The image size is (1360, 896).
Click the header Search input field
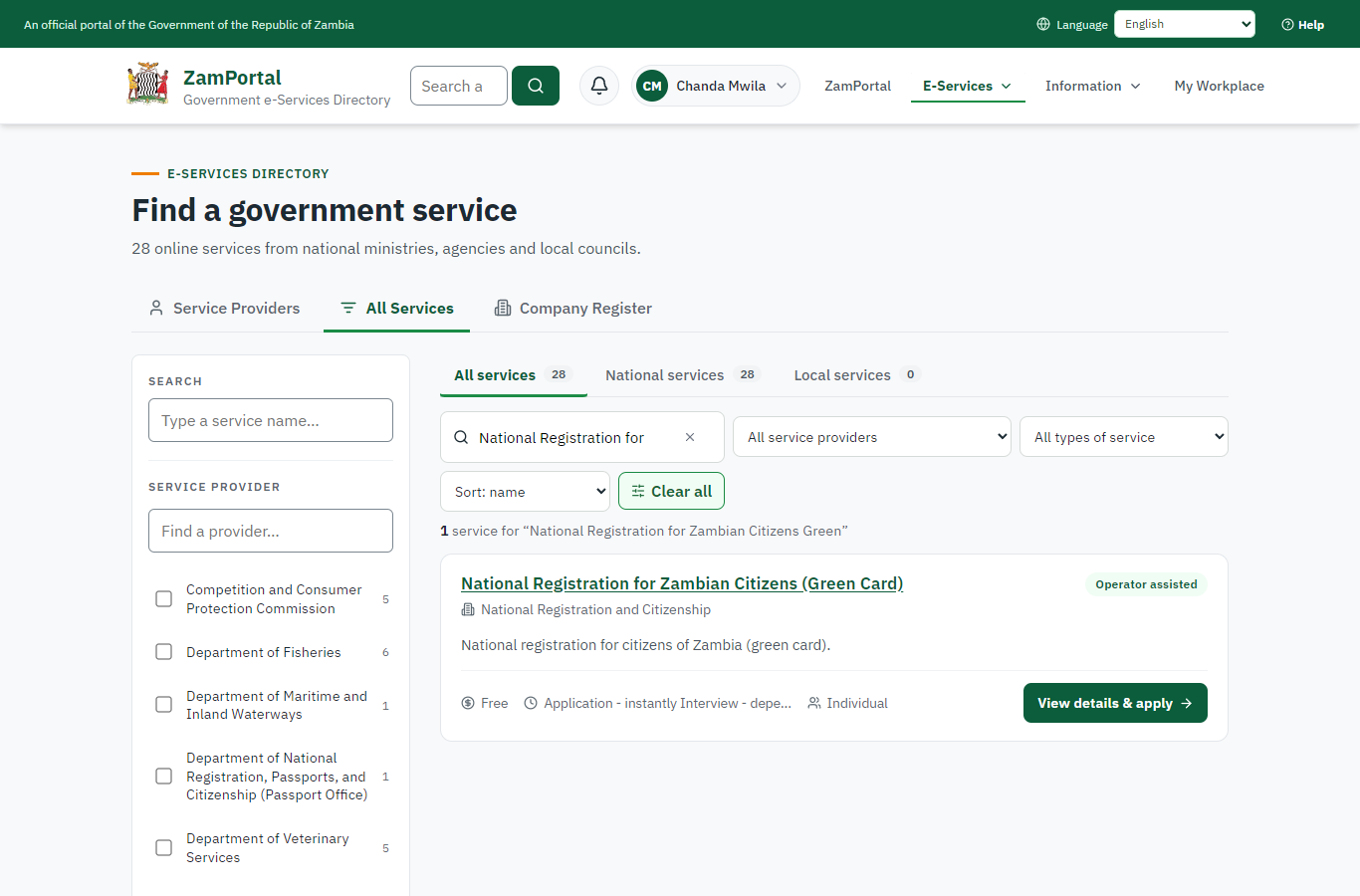point(459,86)
